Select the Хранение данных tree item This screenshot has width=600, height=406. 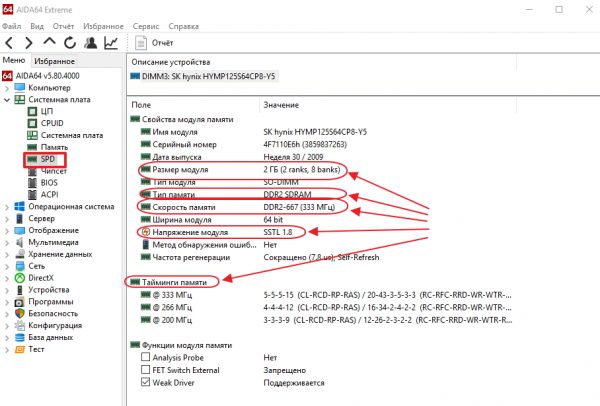coord(60,254)
